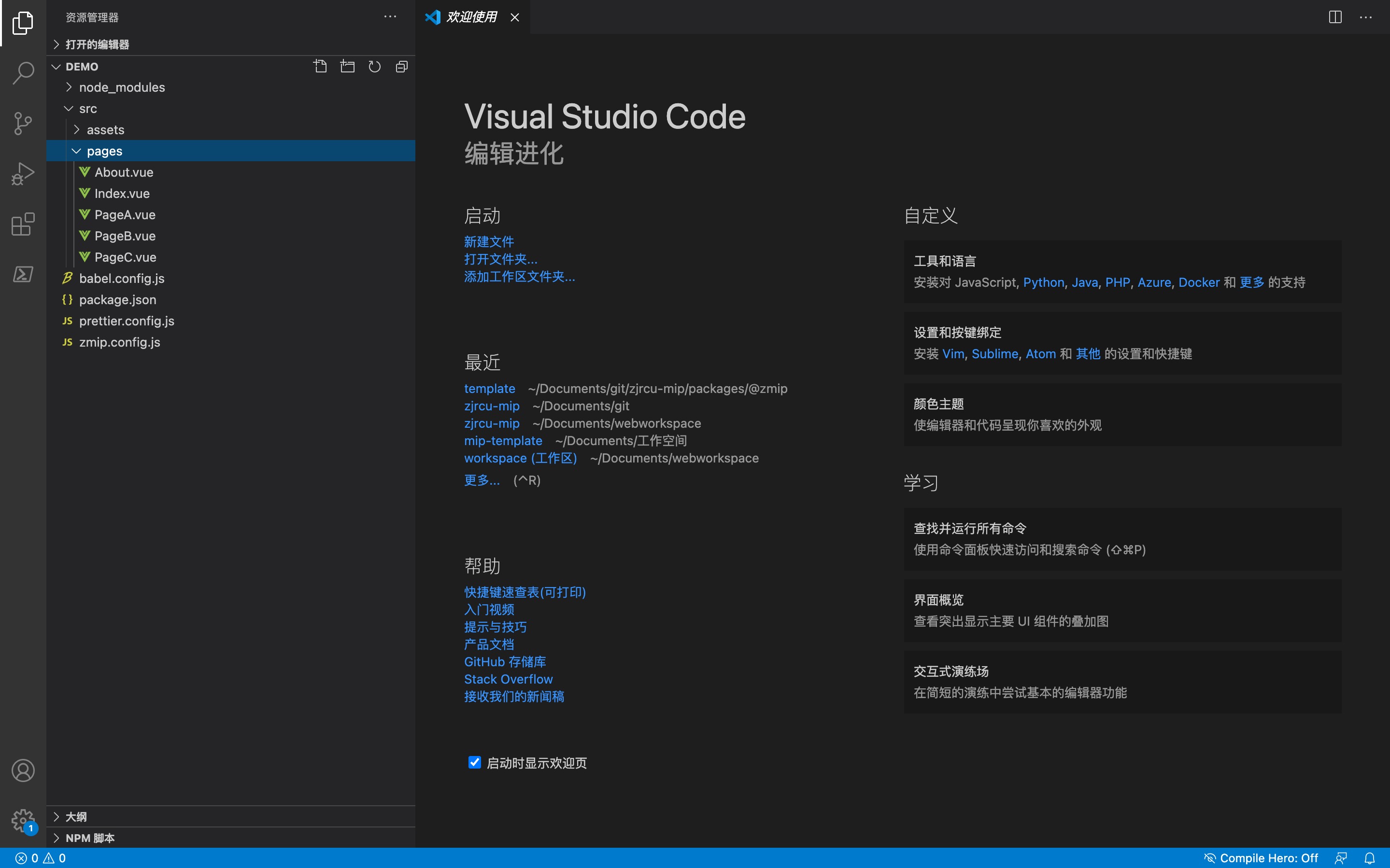This screenshot has height=868, width=1390.
Task: Open babel.config.js file
Action: pos(231,279)
